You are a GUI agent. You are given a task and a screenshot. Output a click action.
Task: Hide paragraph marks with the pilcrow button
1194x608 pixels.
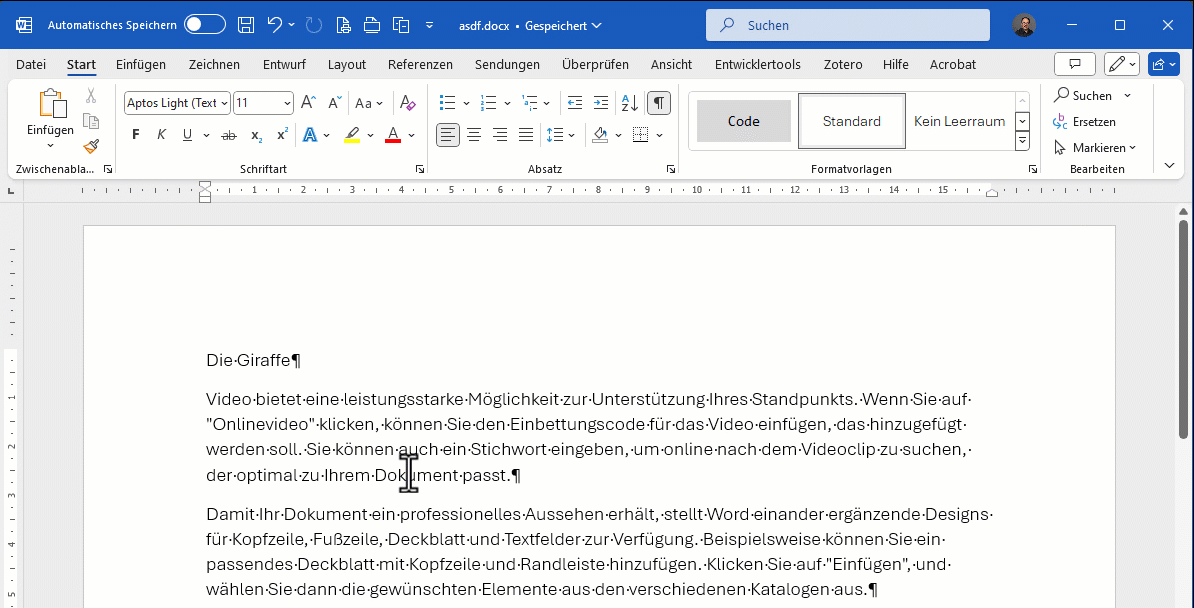(x=659, y=103)
